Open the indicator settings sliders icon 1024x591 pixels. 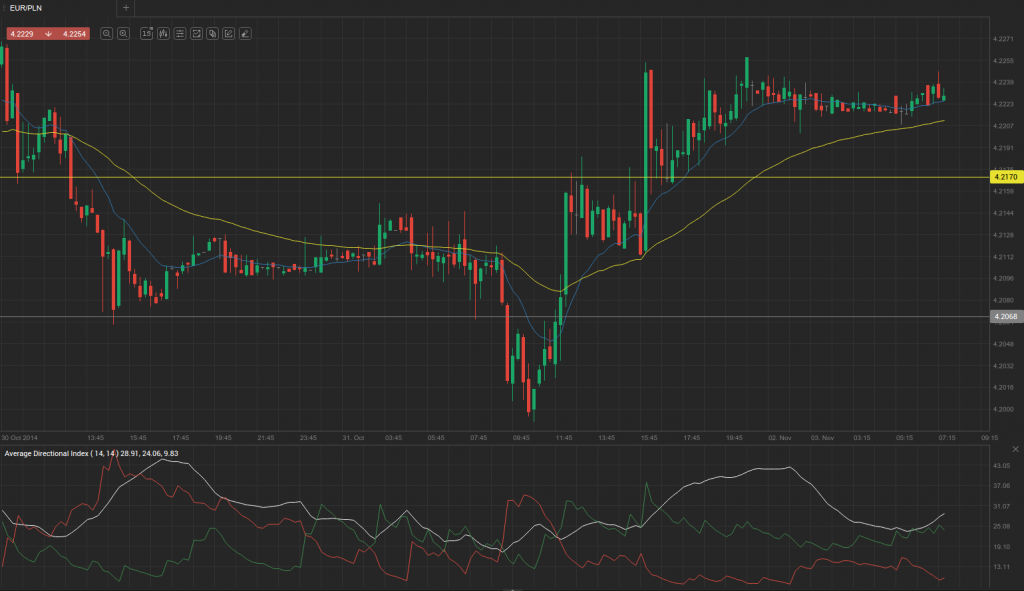tap(178, 33)
